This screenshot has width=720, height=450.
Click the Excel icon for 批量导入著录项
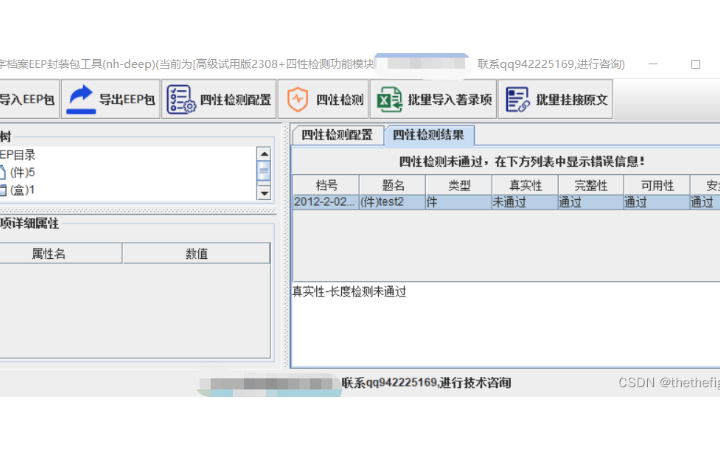(x=389, y=99)
